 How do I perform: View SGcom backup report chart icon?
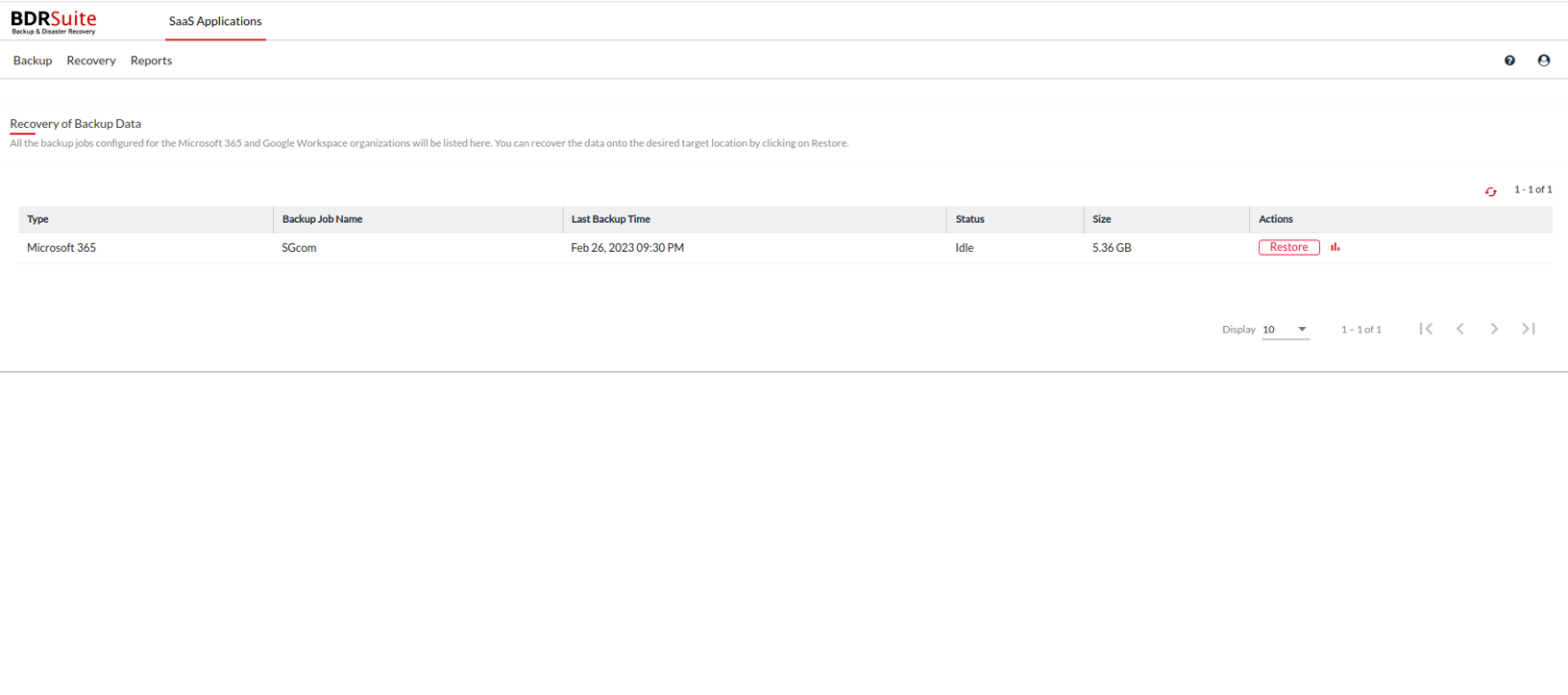(1335, 247)
